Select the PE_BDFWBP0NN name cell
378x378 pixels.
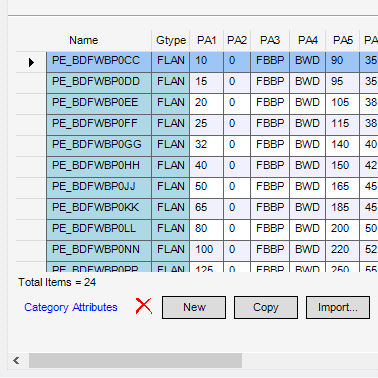(x=99, y=251)
